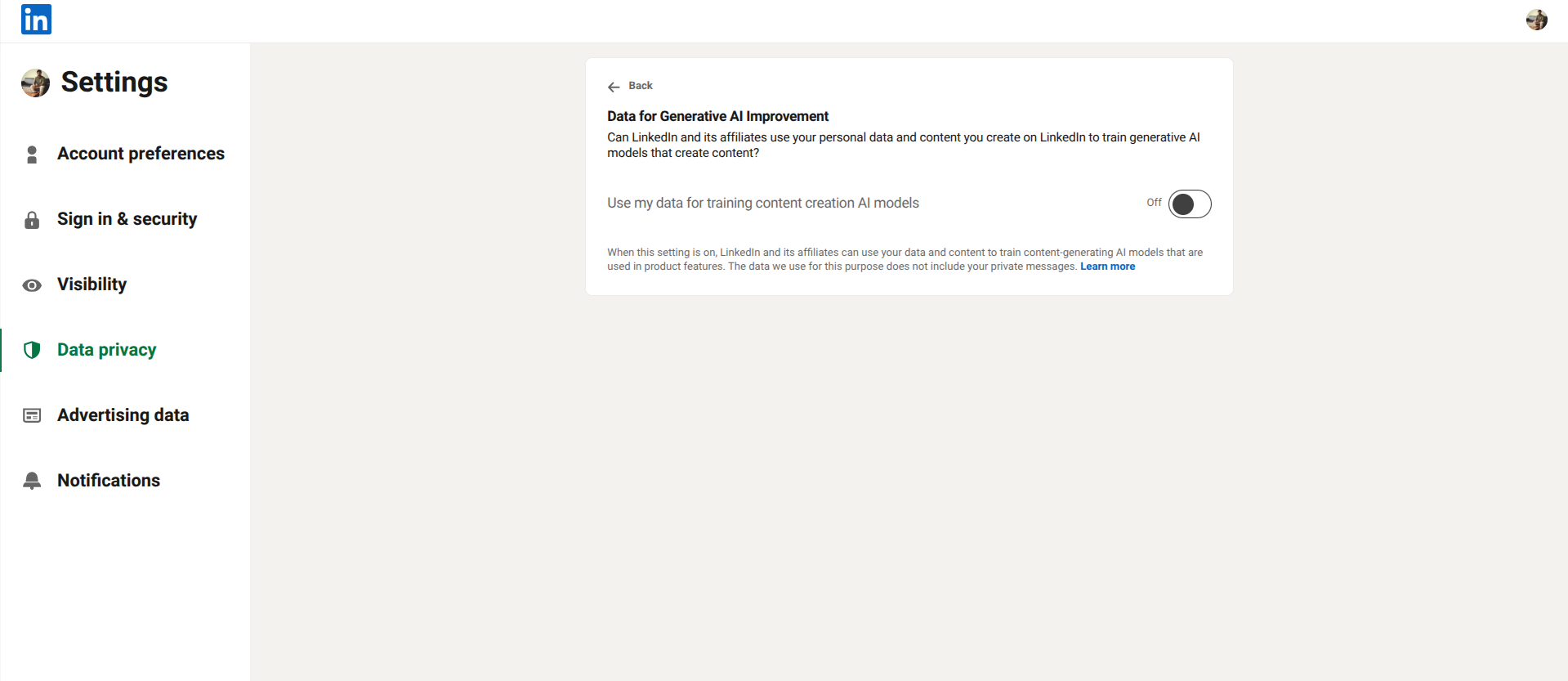Click the eye icon next to Visibility
The height and width of the screenshot is (681, 1568).
point(32,285)
